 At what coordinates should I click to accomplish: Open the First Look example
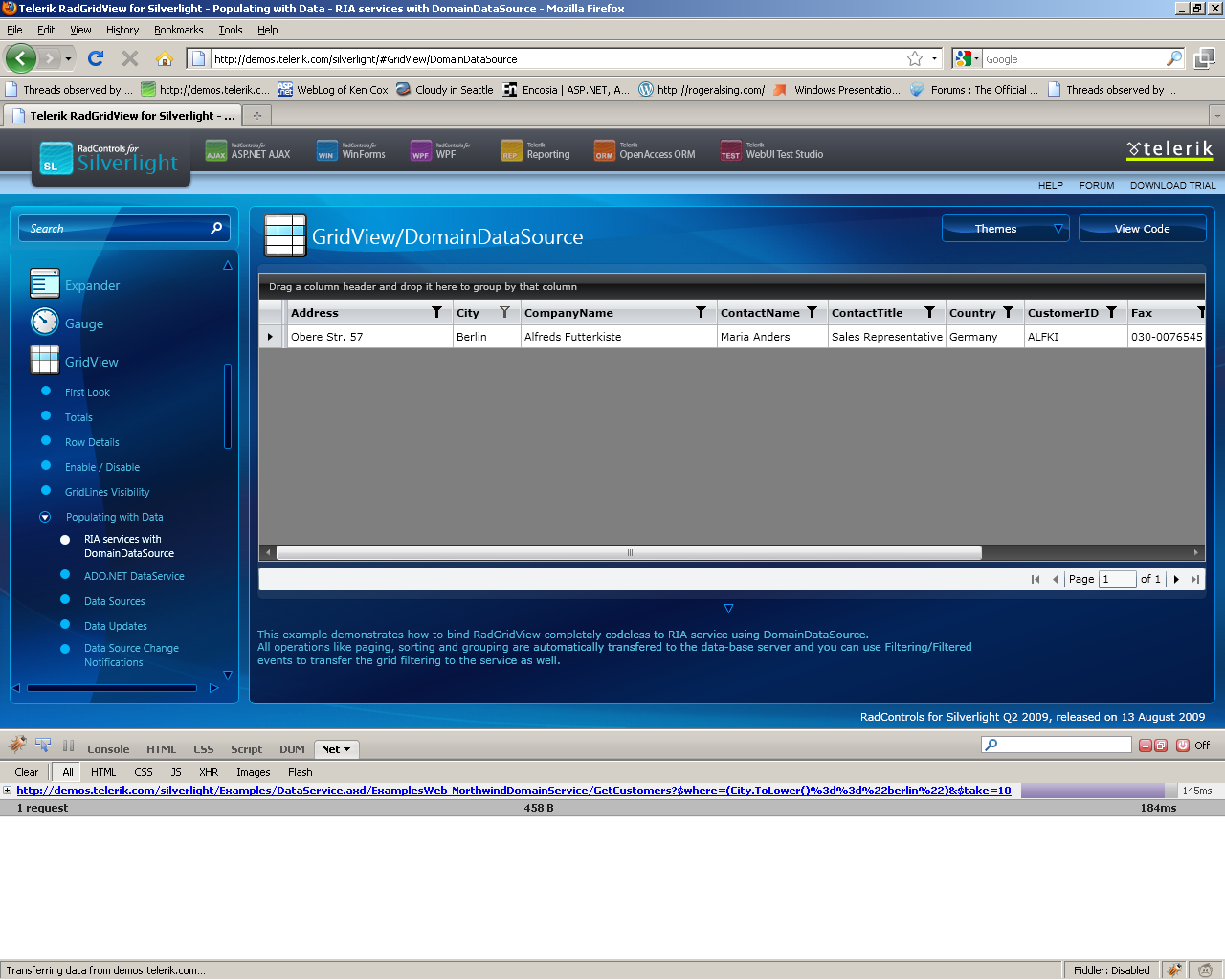87,392
